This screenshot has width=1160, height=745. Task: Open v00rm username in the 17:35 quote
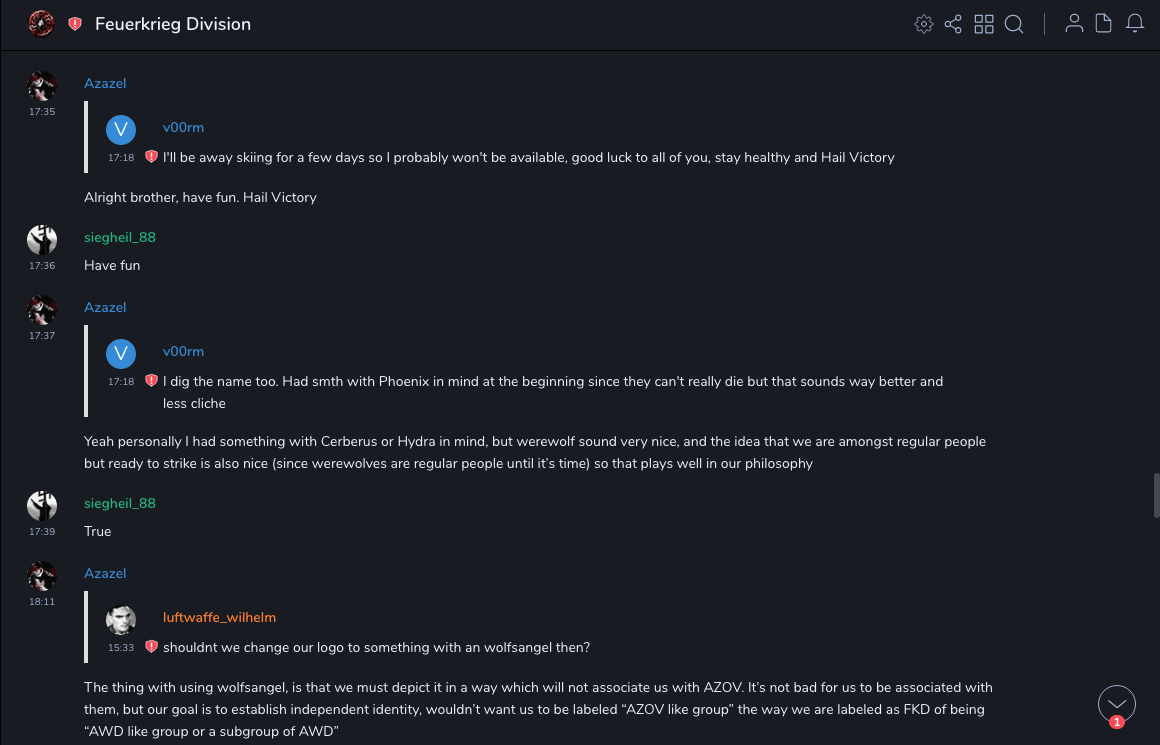point(183,127)
